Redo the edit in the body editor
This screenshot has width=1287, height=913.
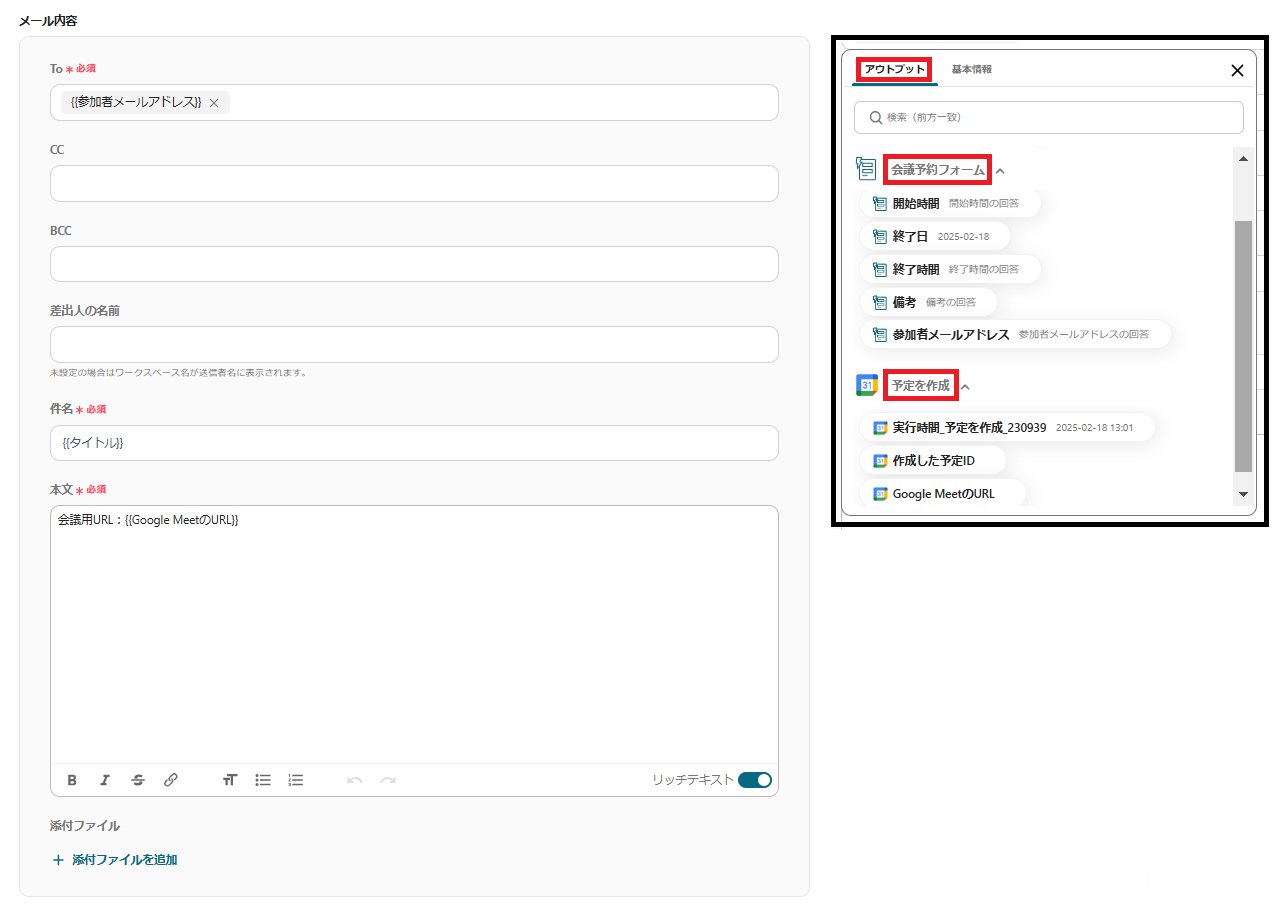pyautogui.click(x=388, y=780)
